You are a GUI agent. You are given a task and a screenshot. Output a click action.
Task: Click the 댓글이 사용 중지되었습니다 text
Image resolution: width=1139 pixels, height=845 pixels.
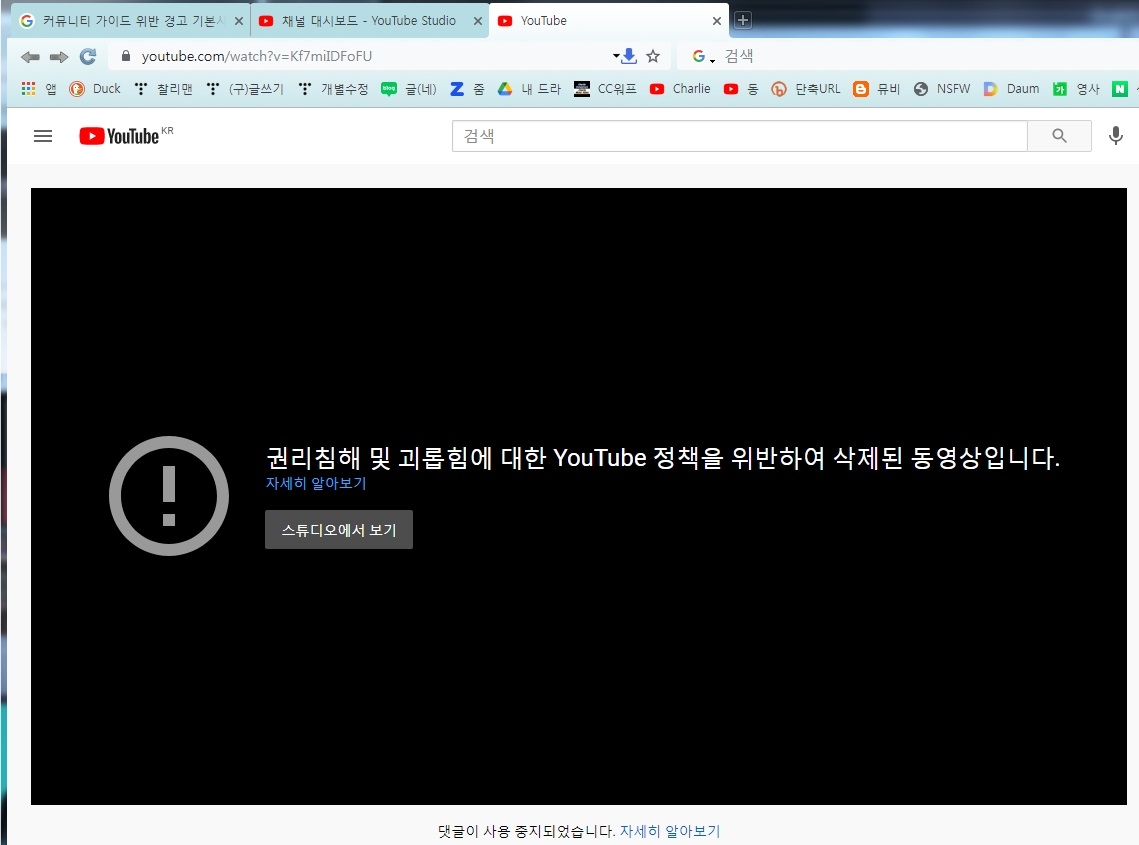526,831
